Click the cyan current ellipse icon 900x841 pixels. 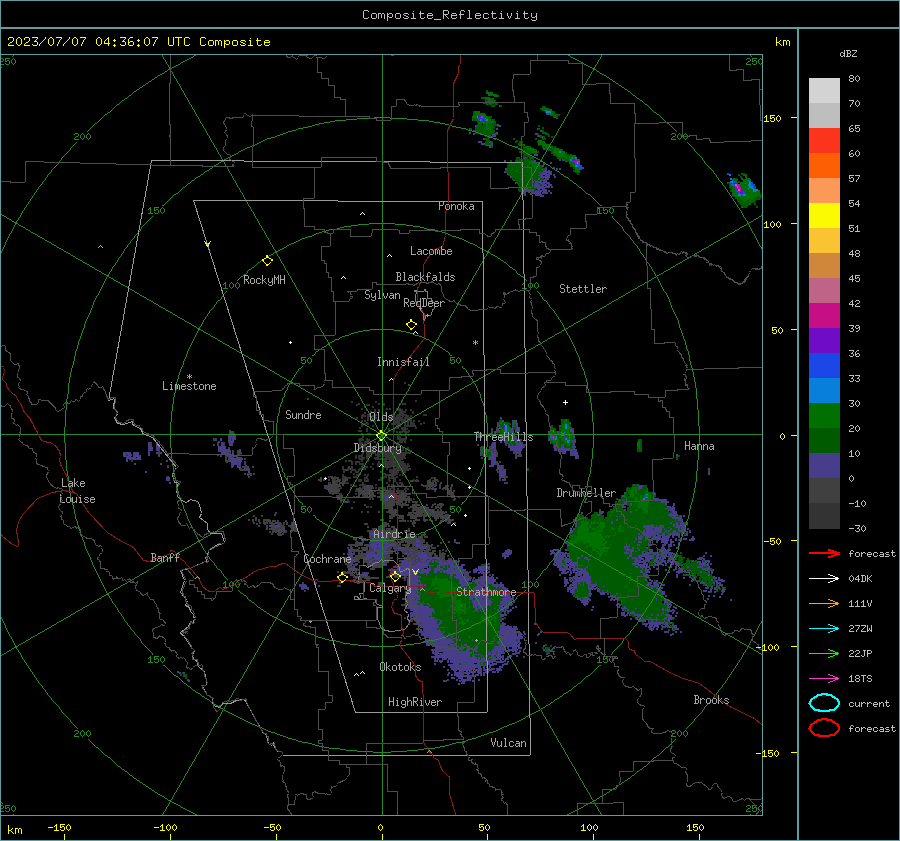824,703
